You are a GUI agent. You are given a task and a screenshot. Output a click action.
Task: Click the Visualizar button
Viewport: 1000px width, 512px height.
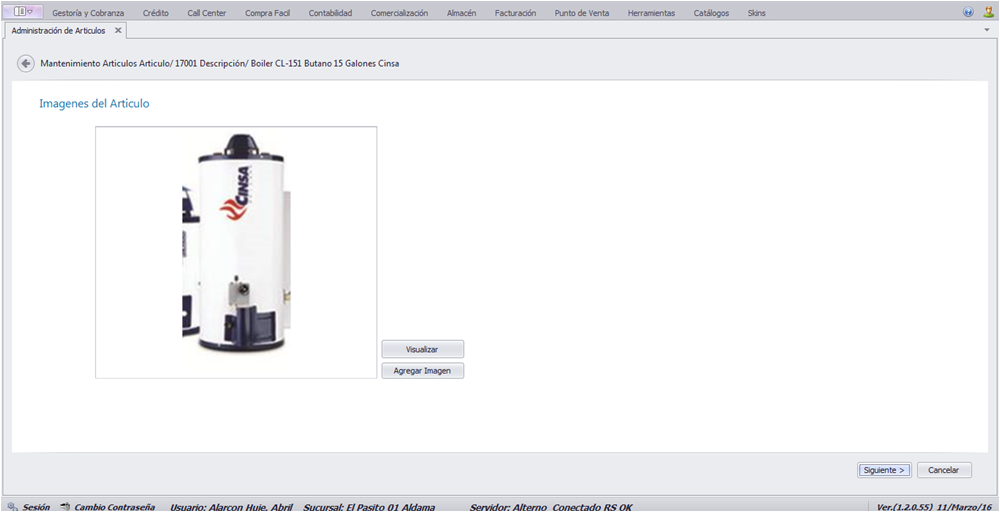point(423,349)
